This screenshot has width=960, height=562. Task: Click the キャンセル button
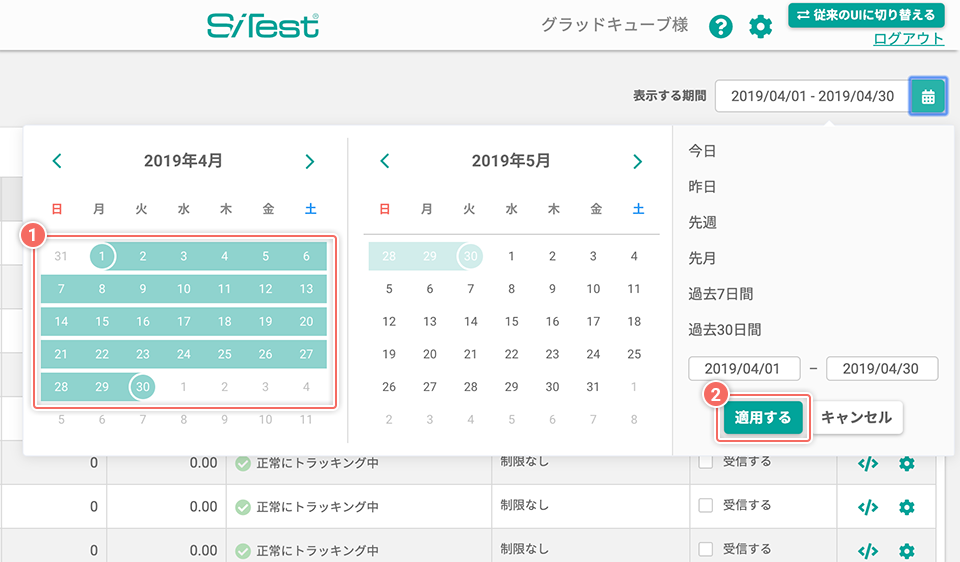click(857, 418)
